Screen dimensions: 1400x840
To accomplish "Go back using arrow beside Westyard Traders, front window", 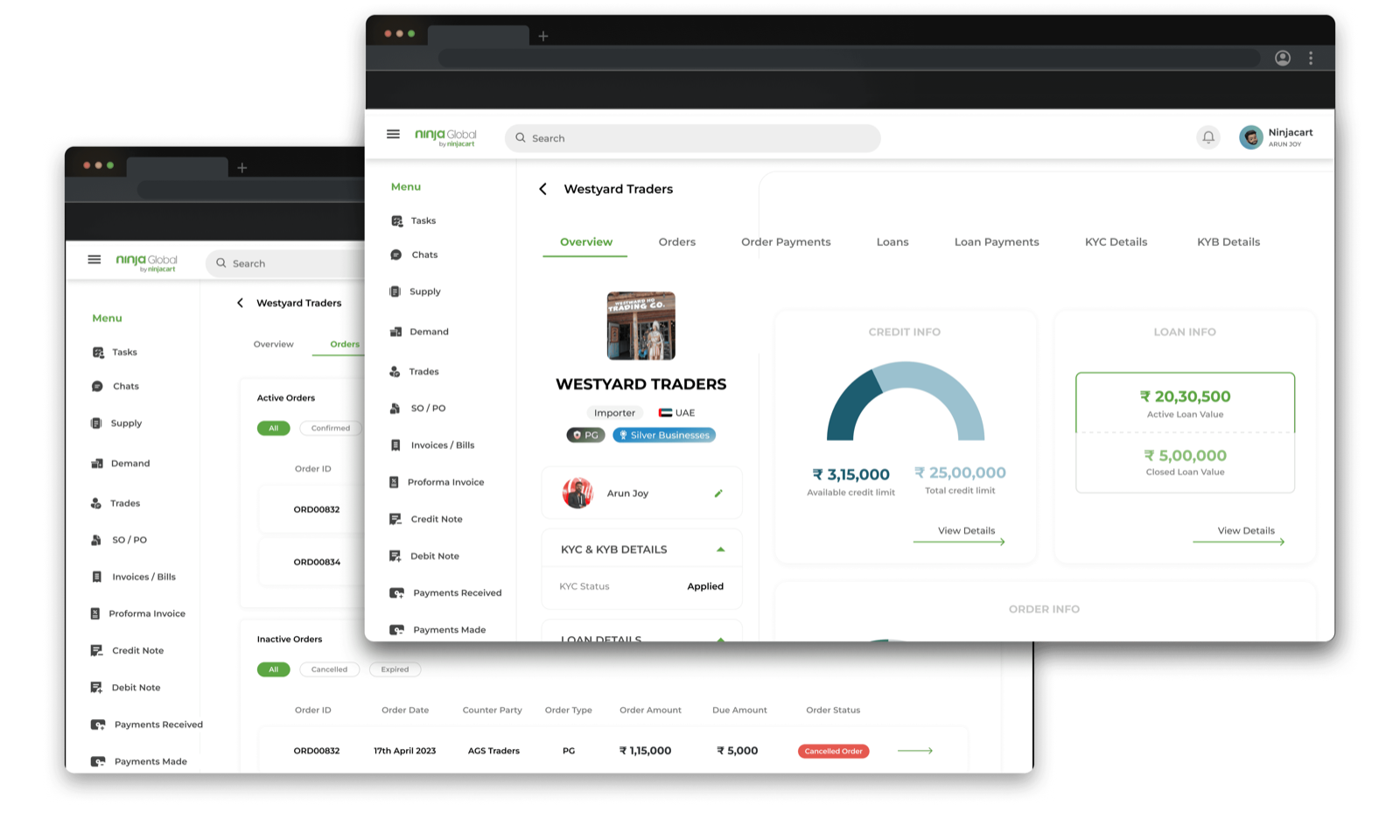I will tap(542, 189).
